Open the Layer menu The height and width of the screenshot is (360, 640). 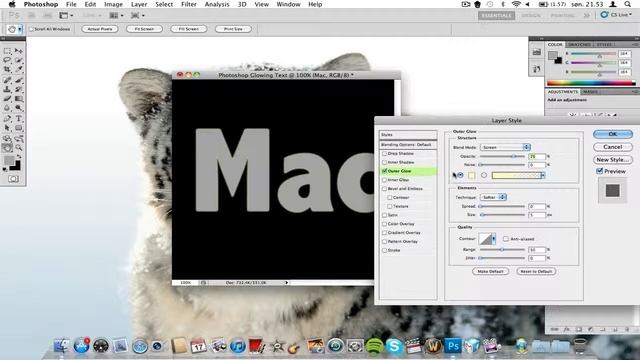point(139,4)
